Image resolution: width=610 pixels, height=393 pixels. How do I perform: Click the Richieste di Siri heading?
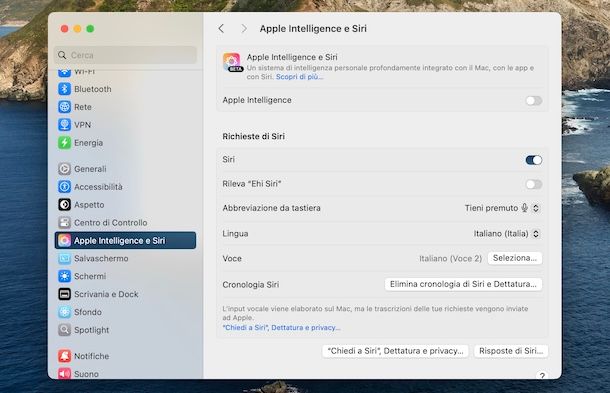pyautogui.click(x=254, y=137)
